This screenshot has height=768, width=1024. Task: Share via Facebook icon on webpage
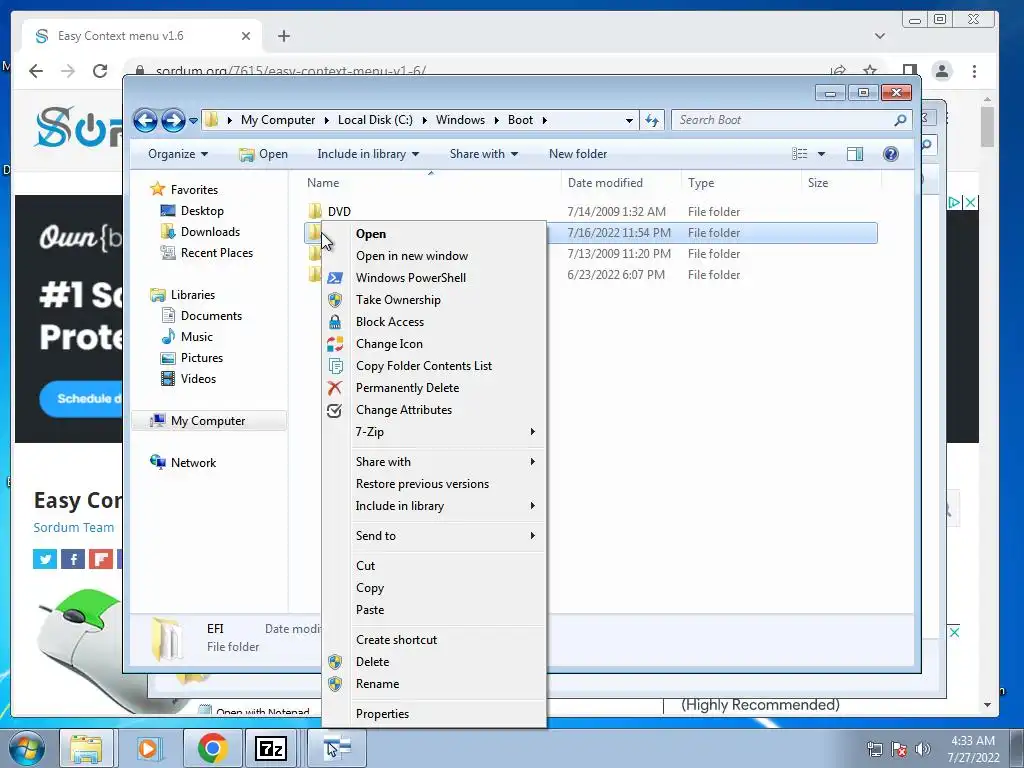point(73,559)
